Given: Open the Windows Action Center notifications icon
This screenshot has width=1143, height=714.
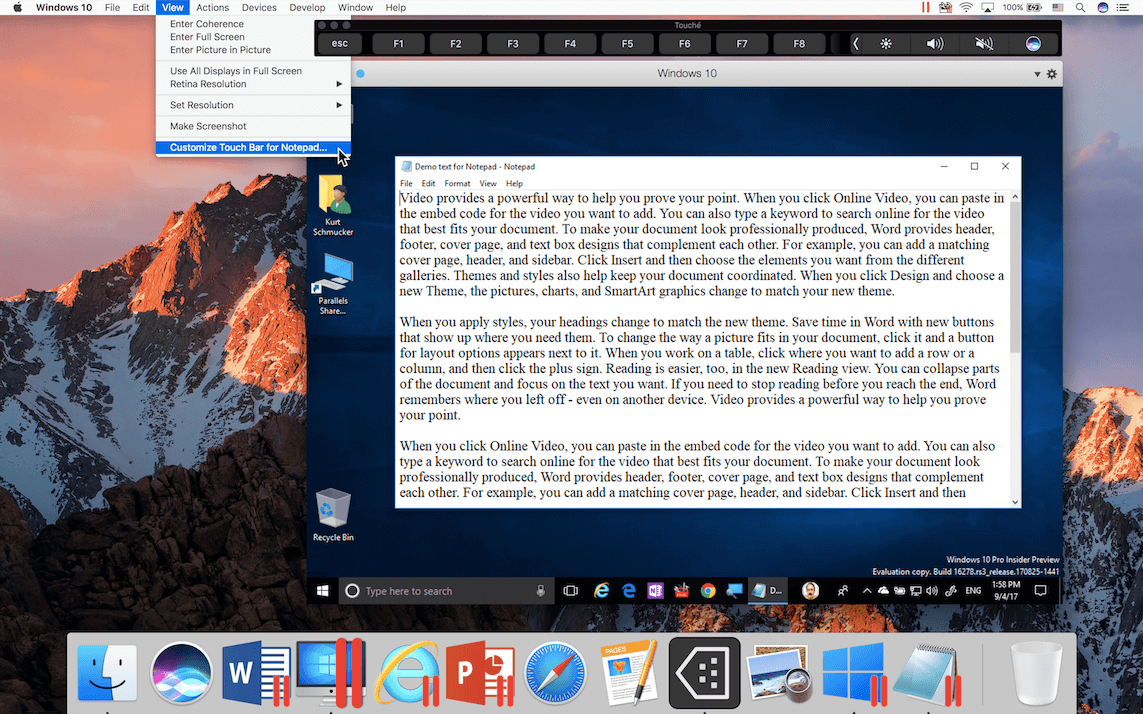Looking at the screenshot, I should click(1040, 591).
